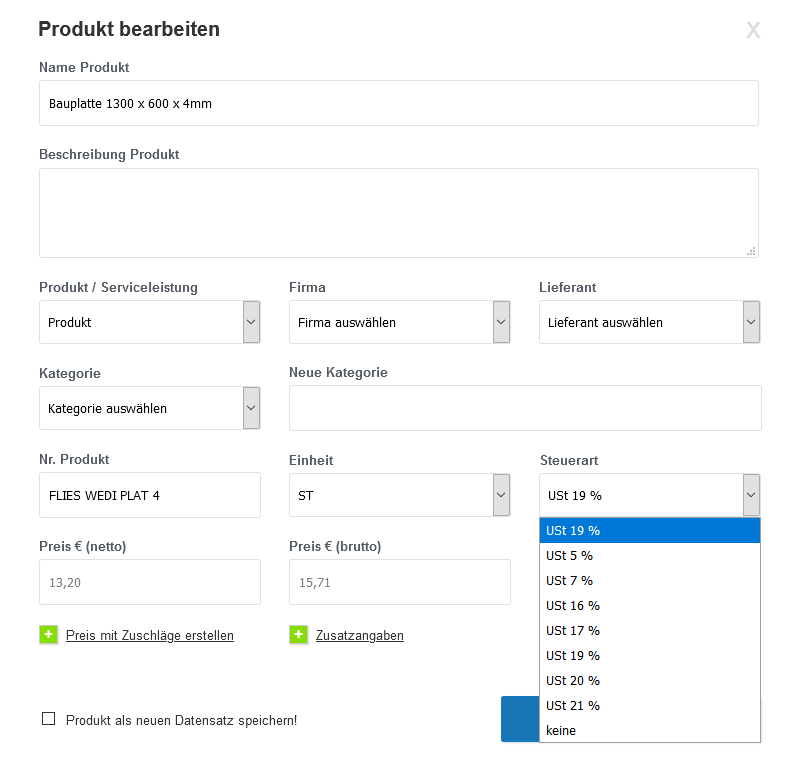Viewport: 793px width, 779px height.
Task: Open the Zusatzangaben link
Action: [x=360, y=635]
